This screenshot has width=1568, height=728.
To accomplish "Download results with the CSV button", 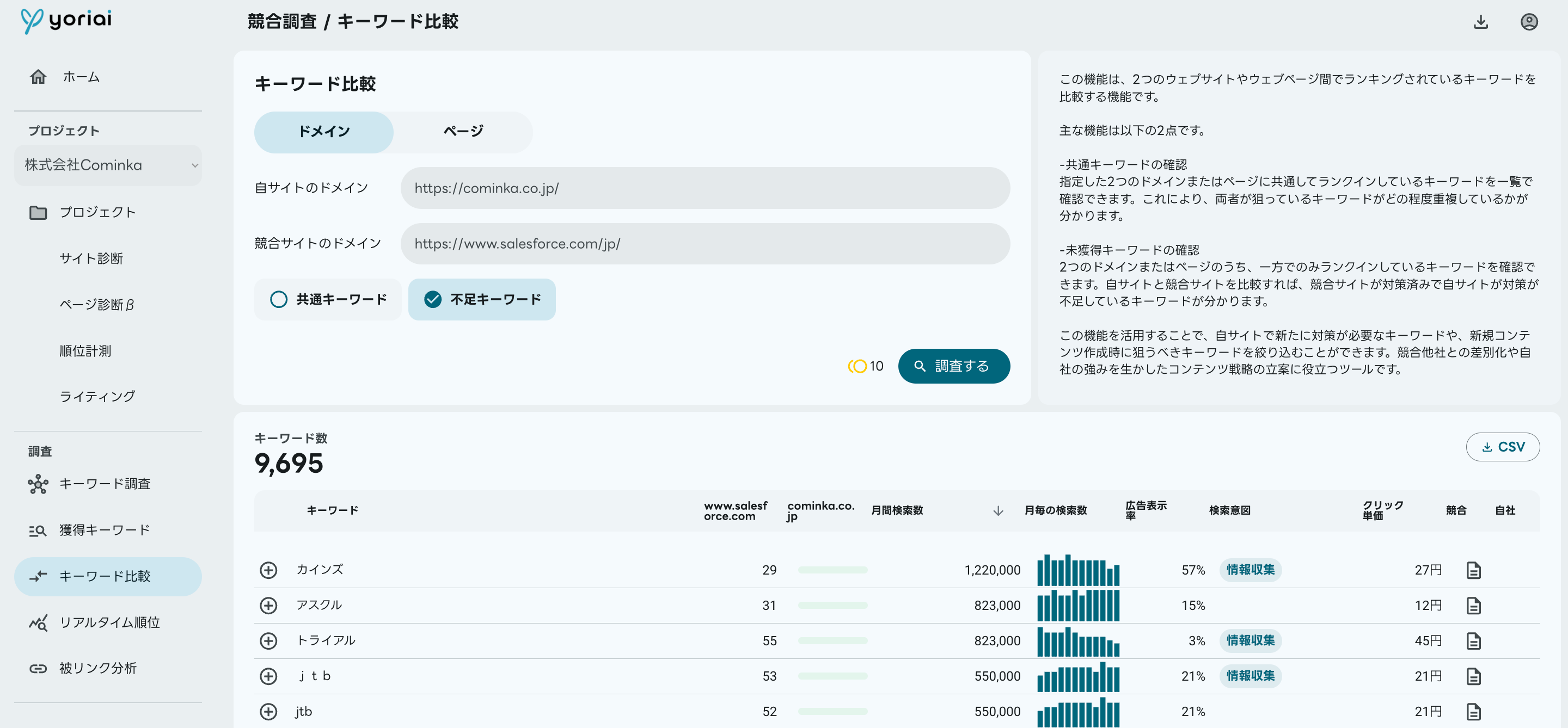I will coord(1502,447).
